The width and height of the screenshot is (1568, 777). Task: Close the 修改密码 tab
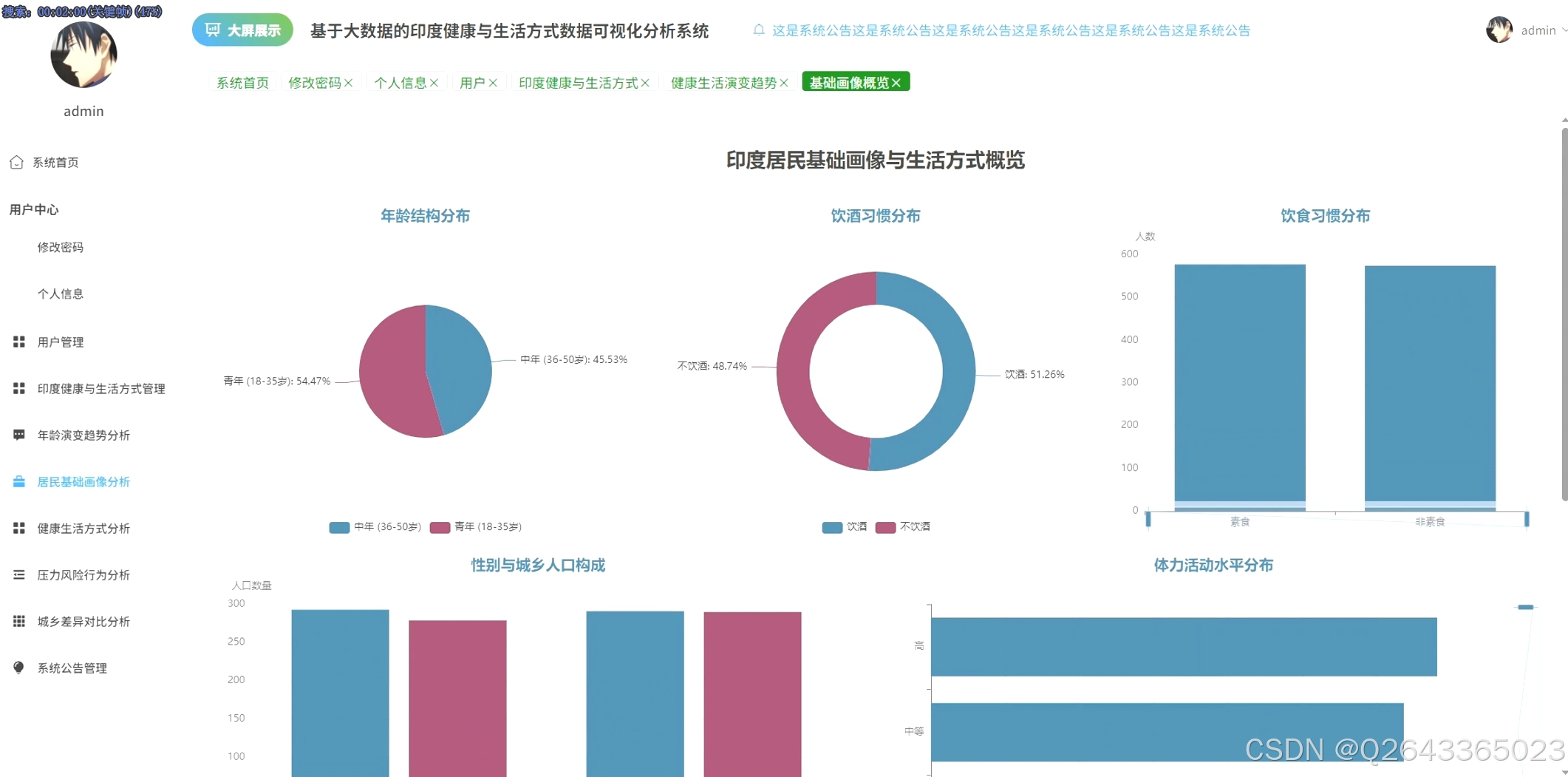(349, 83)
